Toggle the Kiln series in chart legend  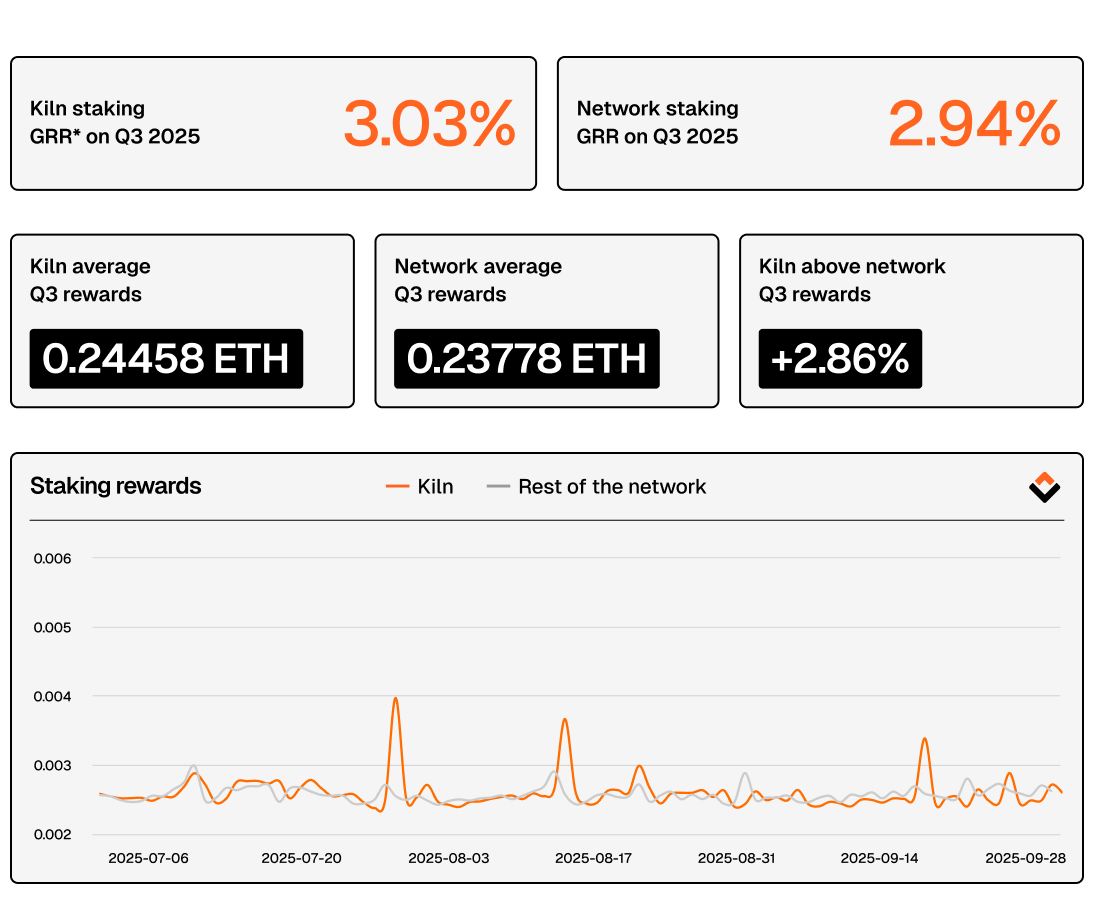pos(435,487)
